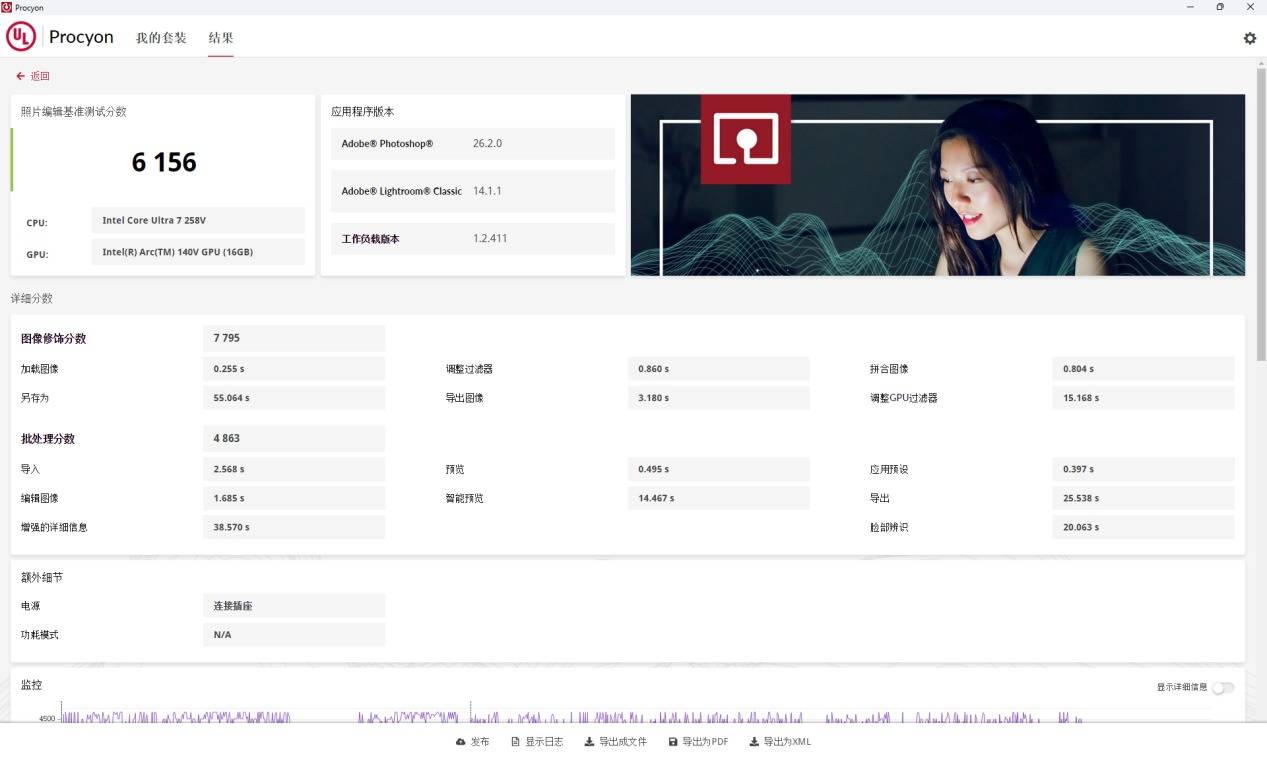1267x760 pixels.
Task: Export results with 导出为PDF
Action: 698,742
